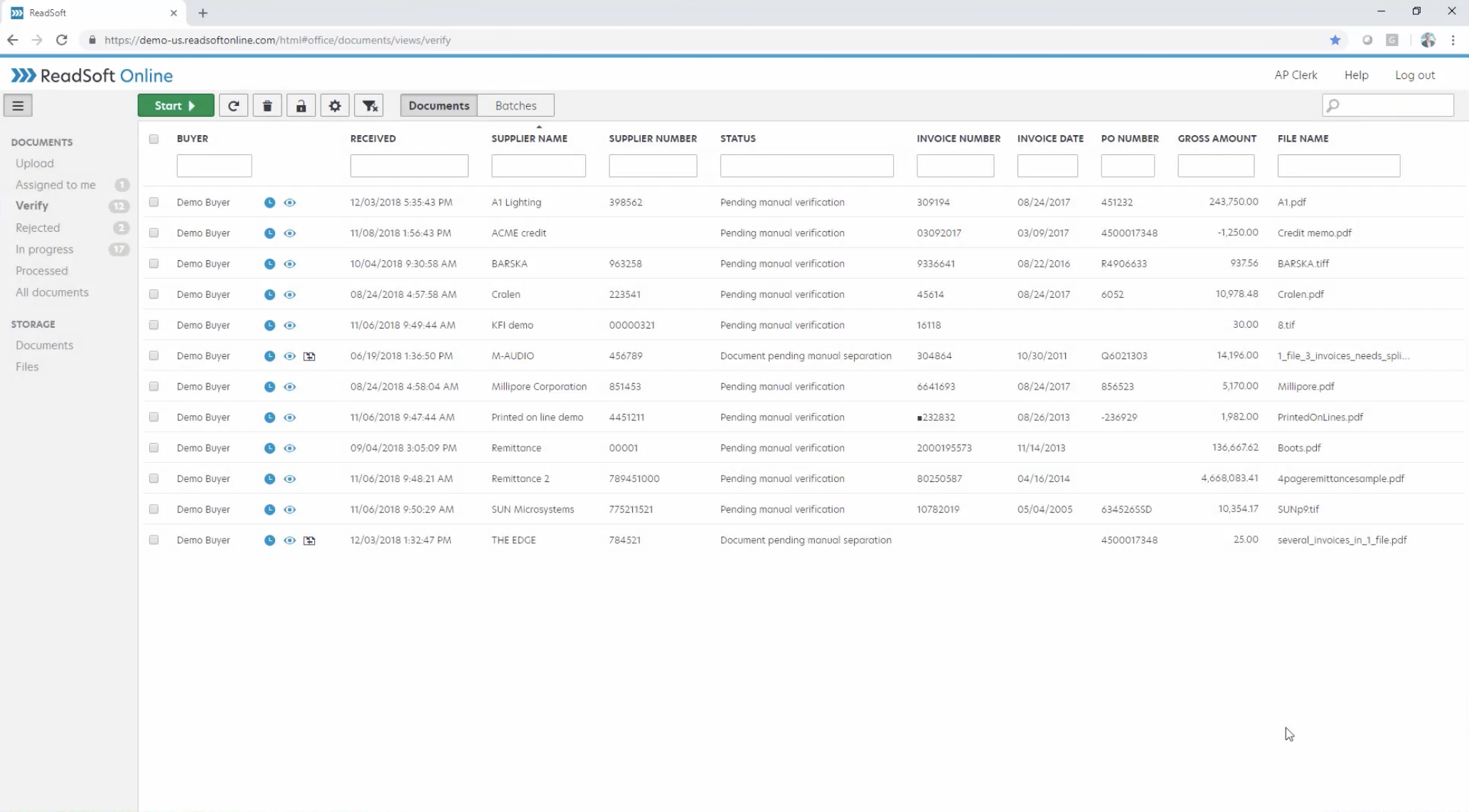The height and width of the screenshot is (812, 1469).
Task: Click the separation icon on M-AUDIO row
Action: pyautogui.click(x=309, y=356)
